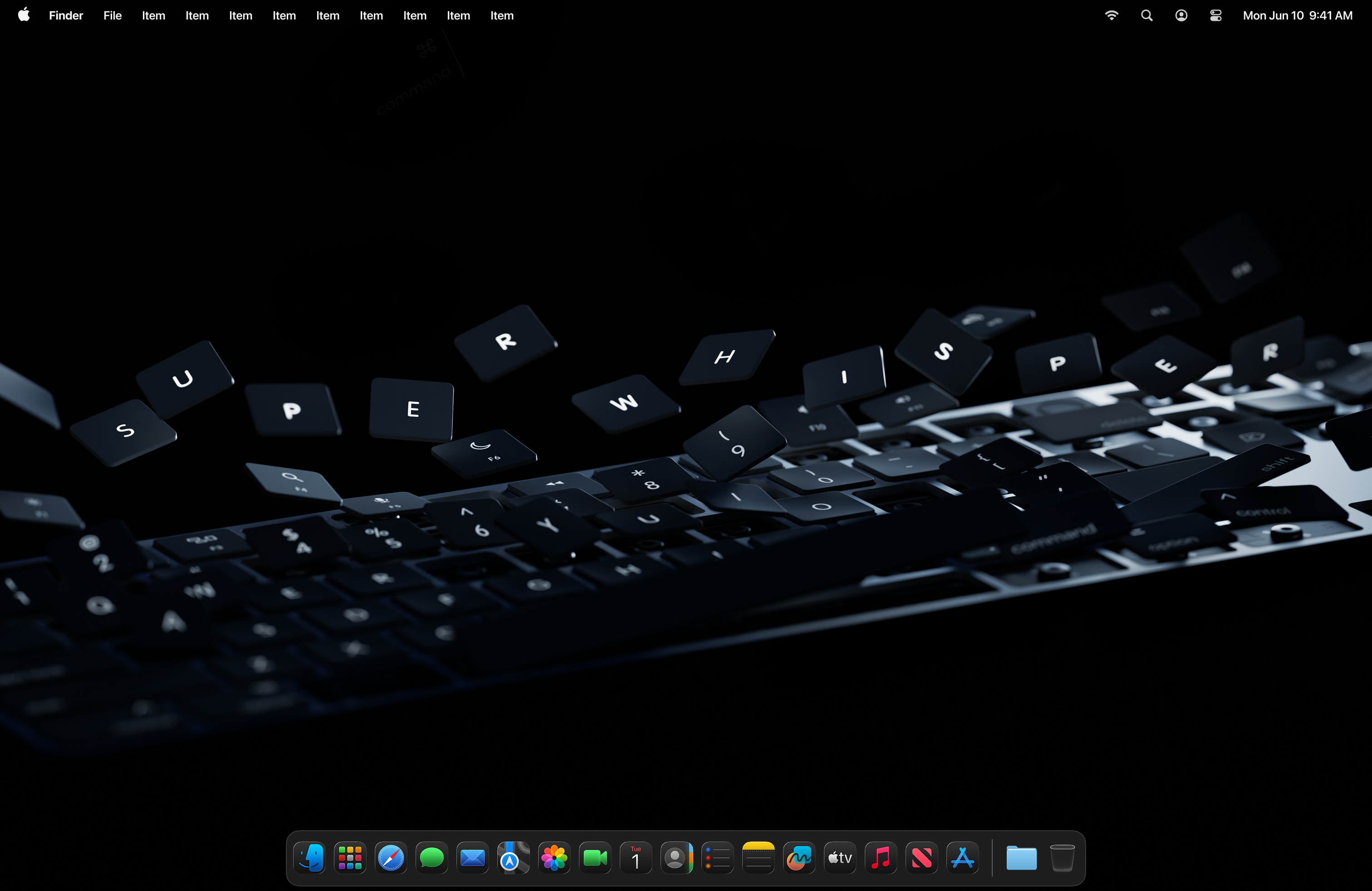
Task: Open the Music app
Action: pyautogui.click(x=881, y=858)
